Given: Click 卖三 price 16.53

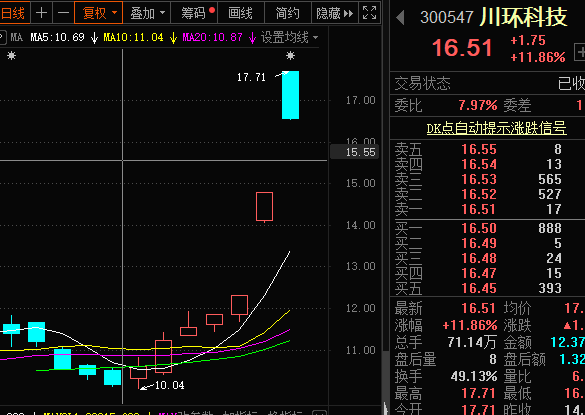Looking at the screenshot, I should pyautogui.click(x=479, y=179).
